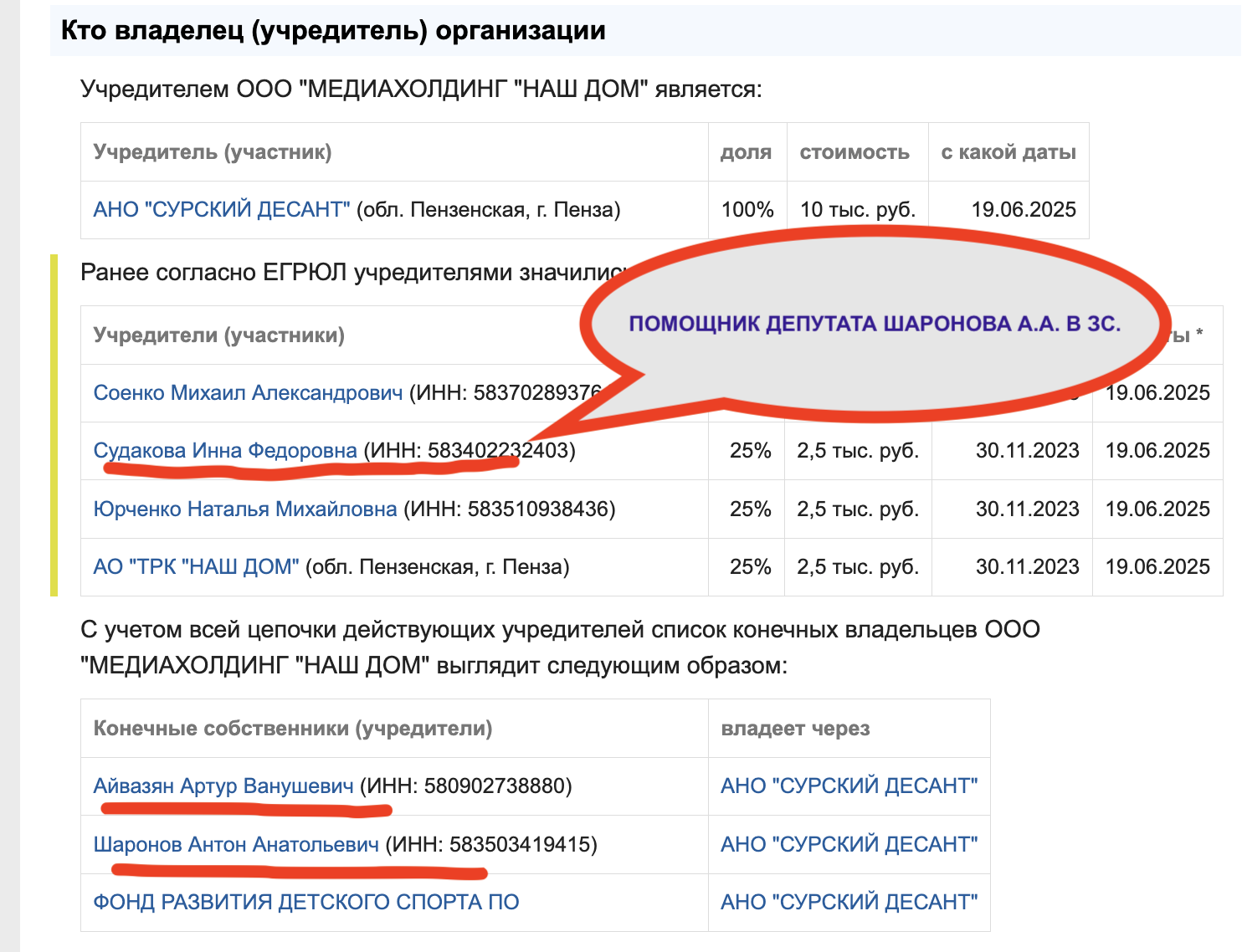This screenshot has height=952, width=1242.
Task: Click the "с какой даты" column header
Action: [1008, 152]
